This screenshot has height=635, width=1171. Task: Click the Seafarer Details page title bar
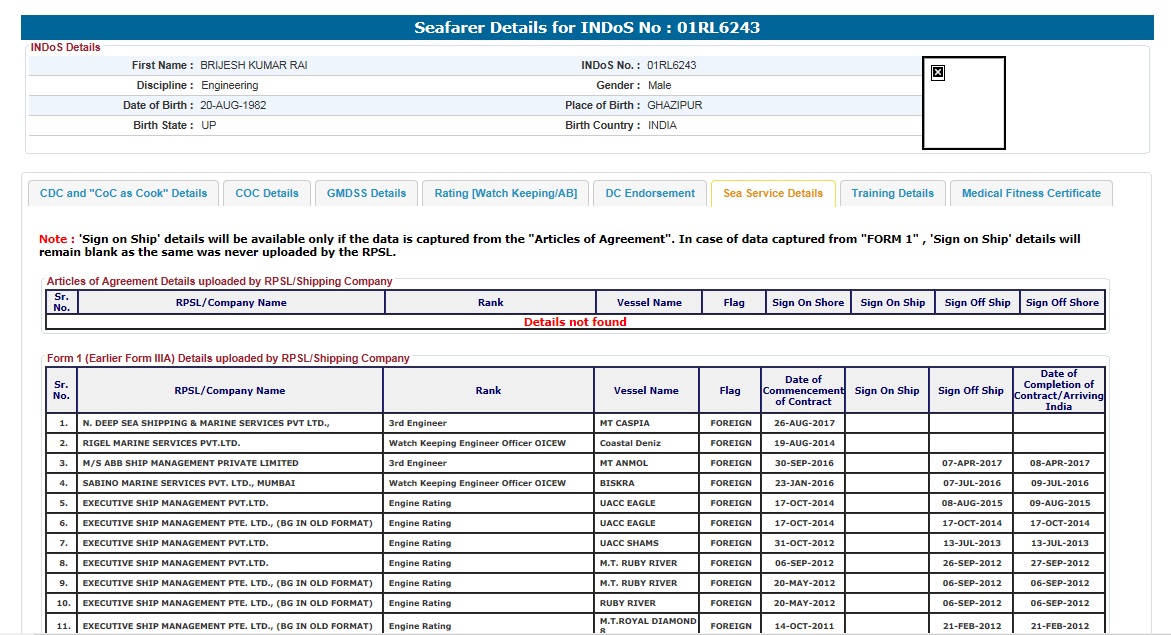point(587,28)
